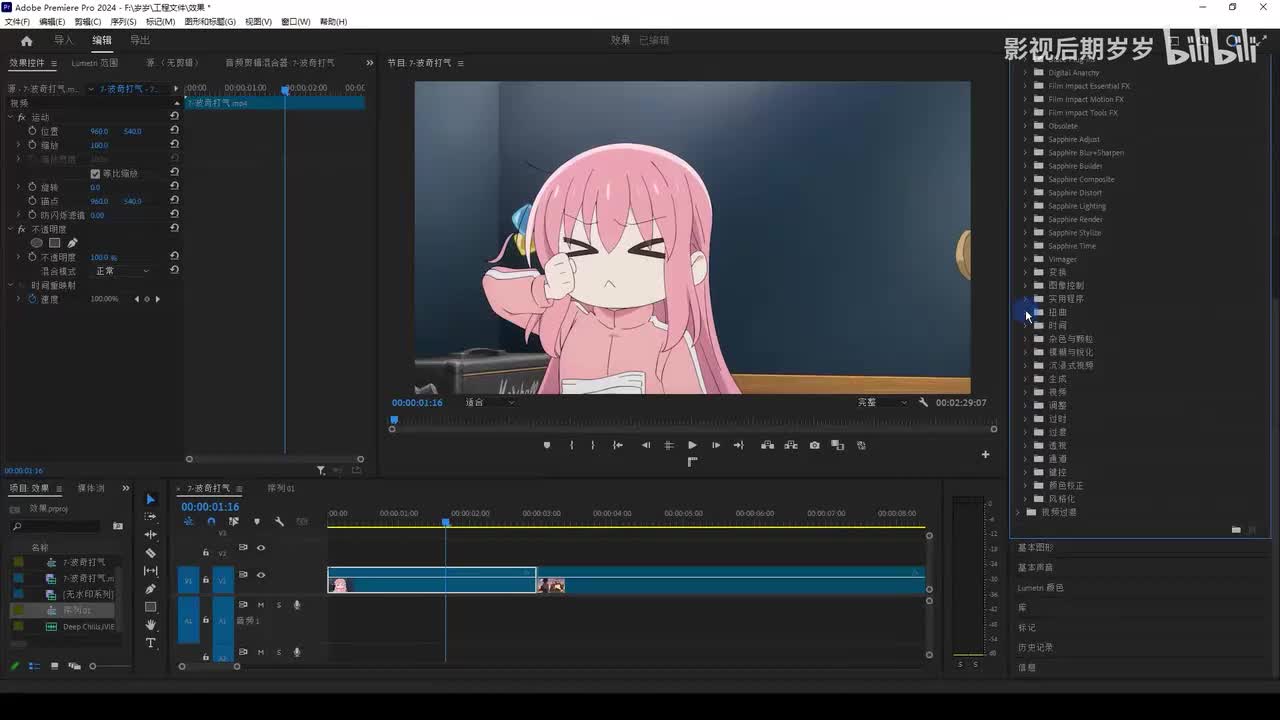The width and height of the screenshot is (1280, 720).
Task: Select the Type tool
Action: (x=151, y=643)
